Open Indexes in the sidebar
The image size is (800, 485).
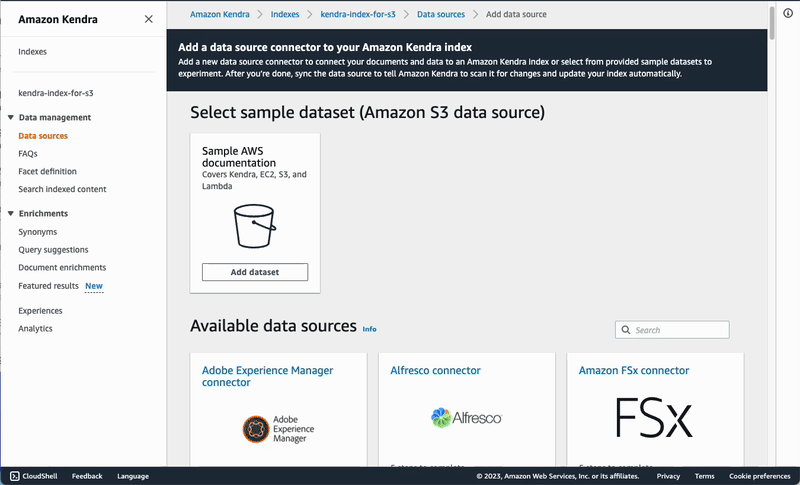32,52
